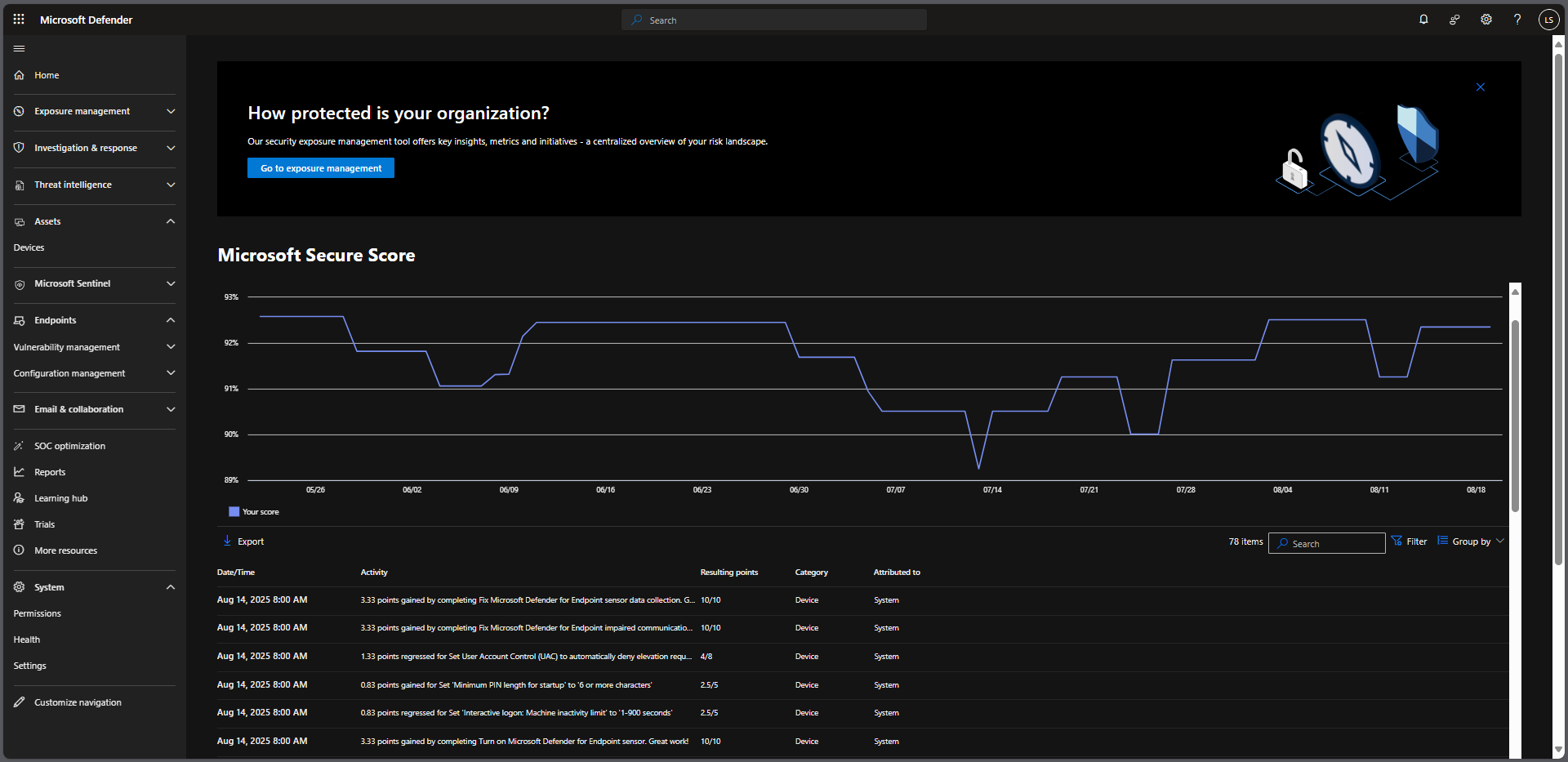1568x762 pixels.
Task: Click the Trials gift icon
Action: (19, 524)
